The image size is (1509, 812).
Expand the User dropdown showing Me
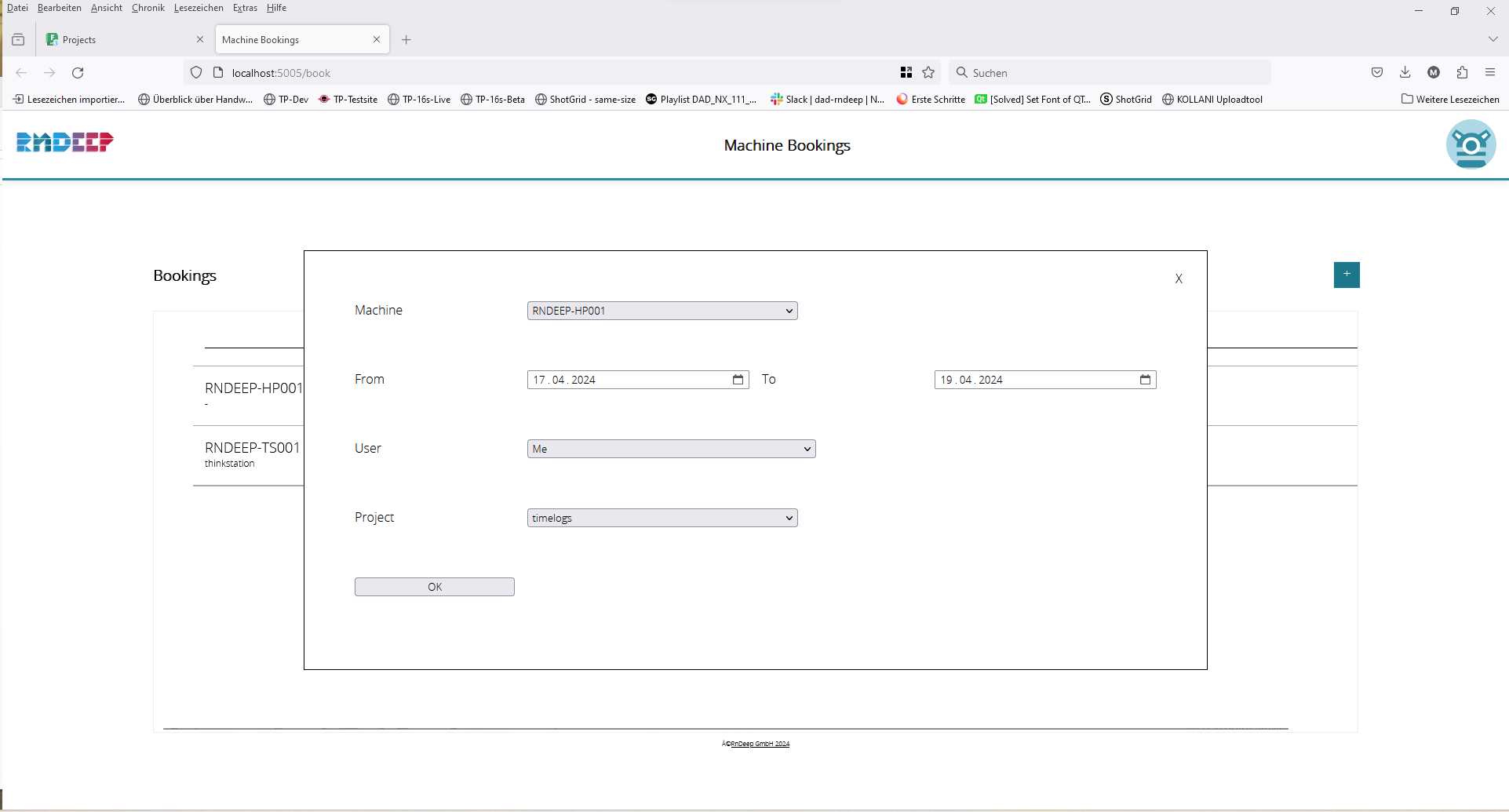671,449
